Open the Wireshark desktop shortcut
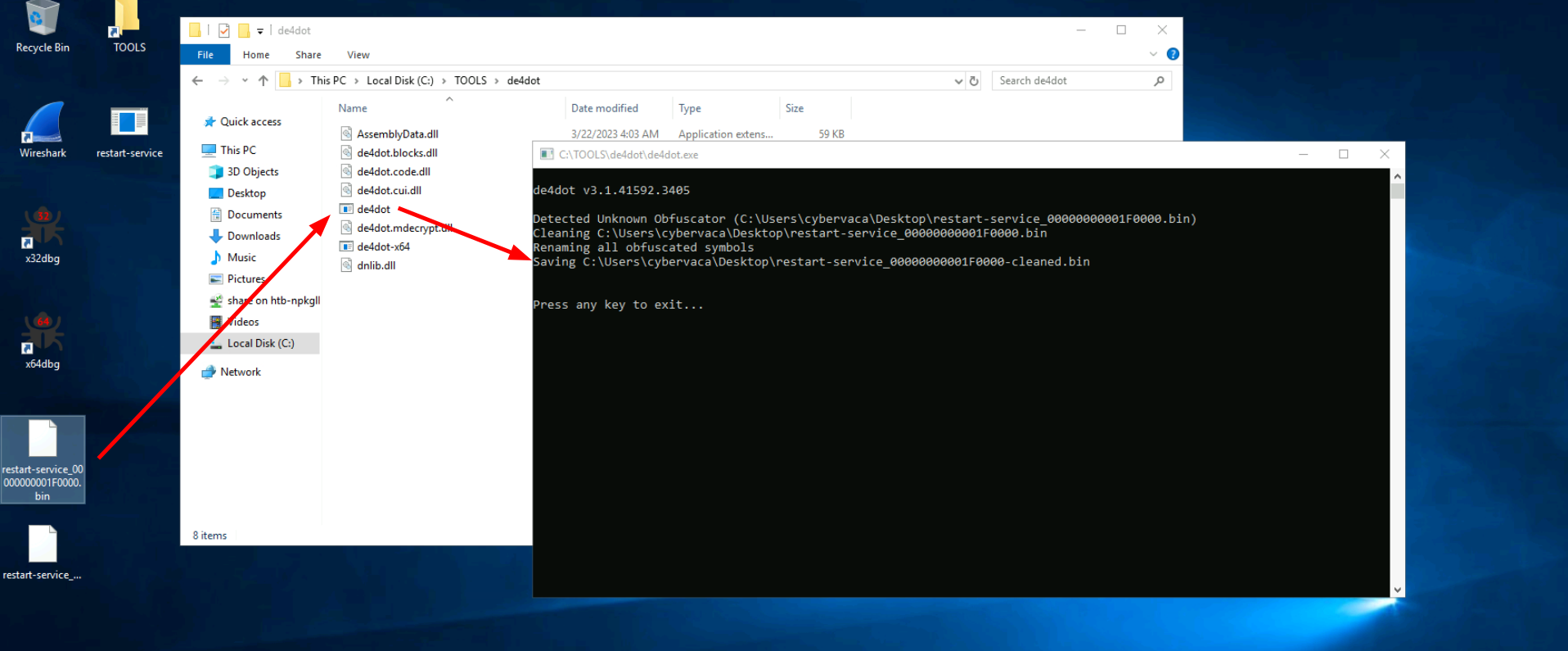The width and height of the screenshot is (1568, 651). point(43,129)
